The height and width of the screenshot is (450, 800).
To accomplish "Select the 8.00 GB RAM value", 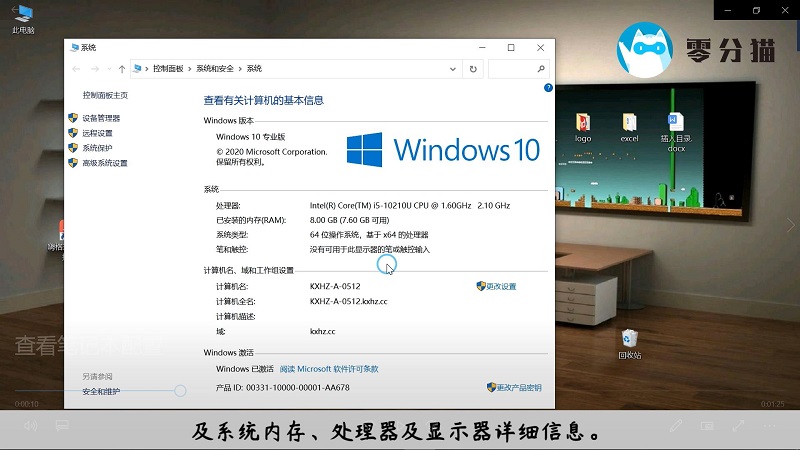I will point(349,220).
